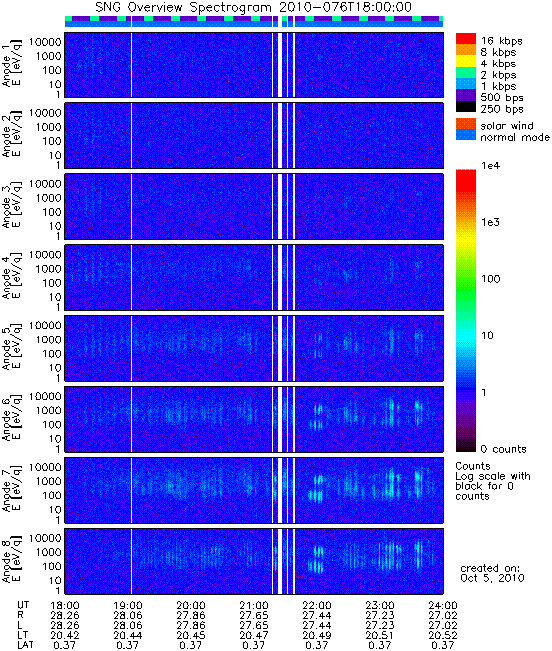Click the orange 8 kbps legend swatch
Viewport: 552px width, 651px height.
click(466, 50)
